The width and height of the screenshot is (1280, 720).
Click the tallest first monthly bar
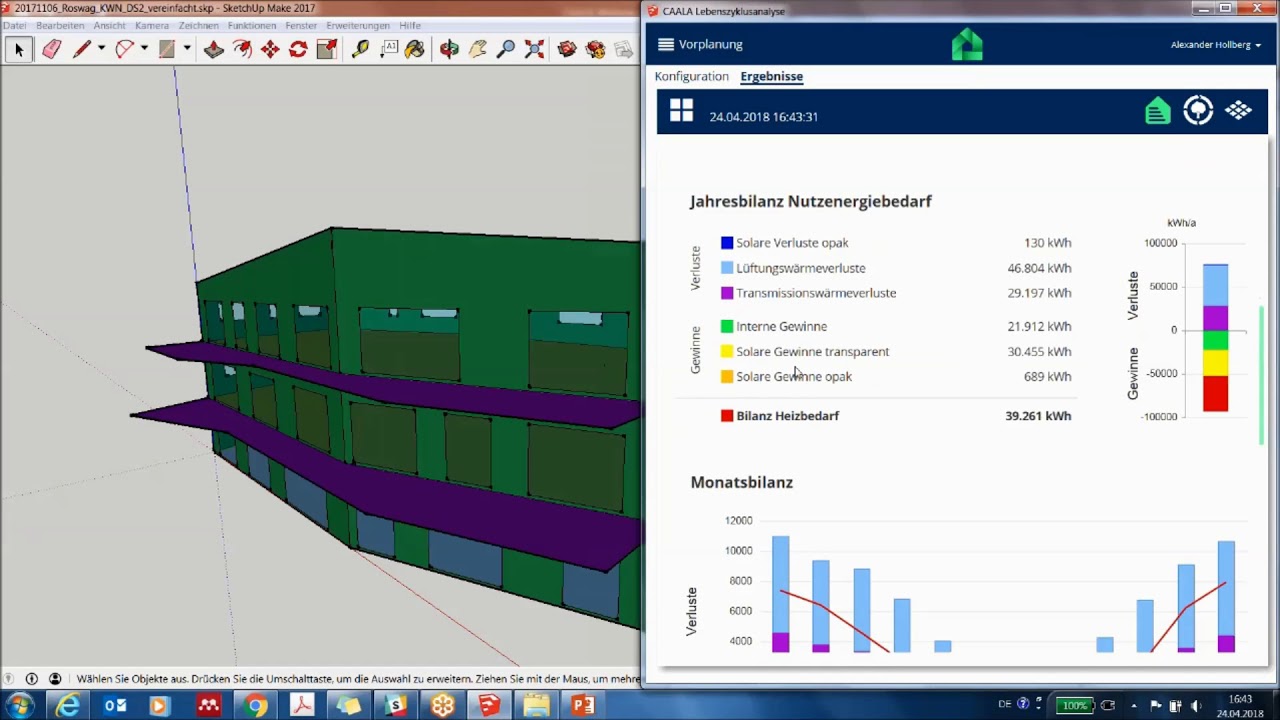(780, 594)
